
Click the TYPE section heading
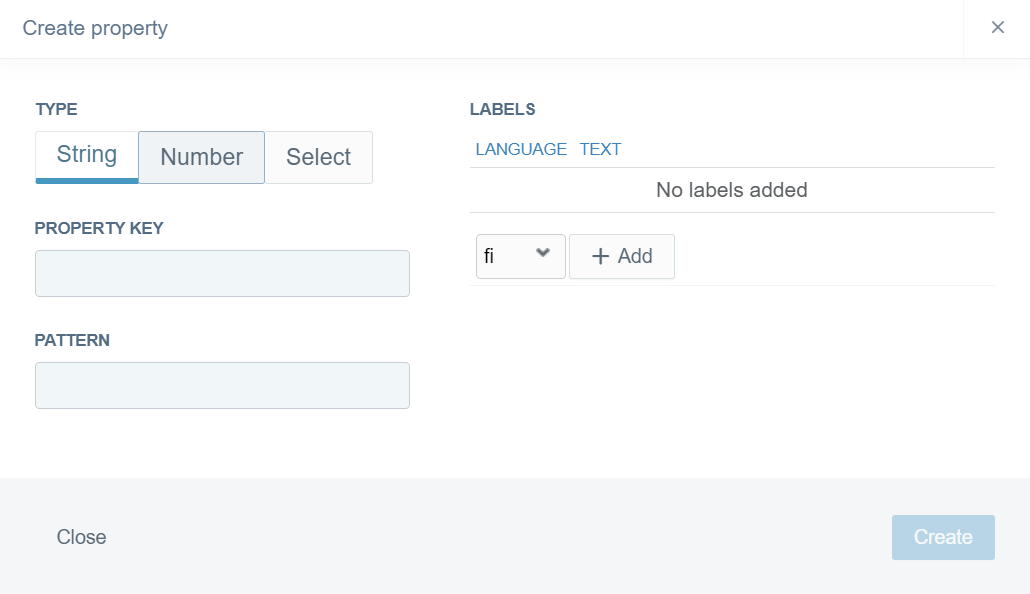56,109
